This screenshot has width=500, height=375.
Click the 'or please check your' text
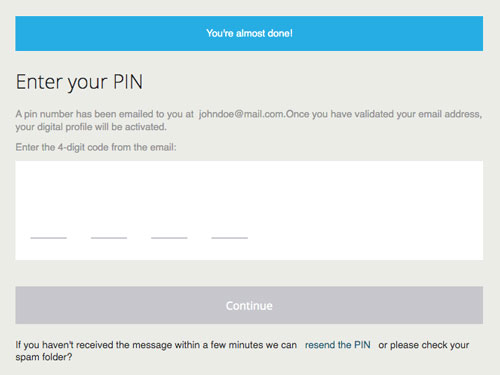pyautogui.click(x=424, y=345)
